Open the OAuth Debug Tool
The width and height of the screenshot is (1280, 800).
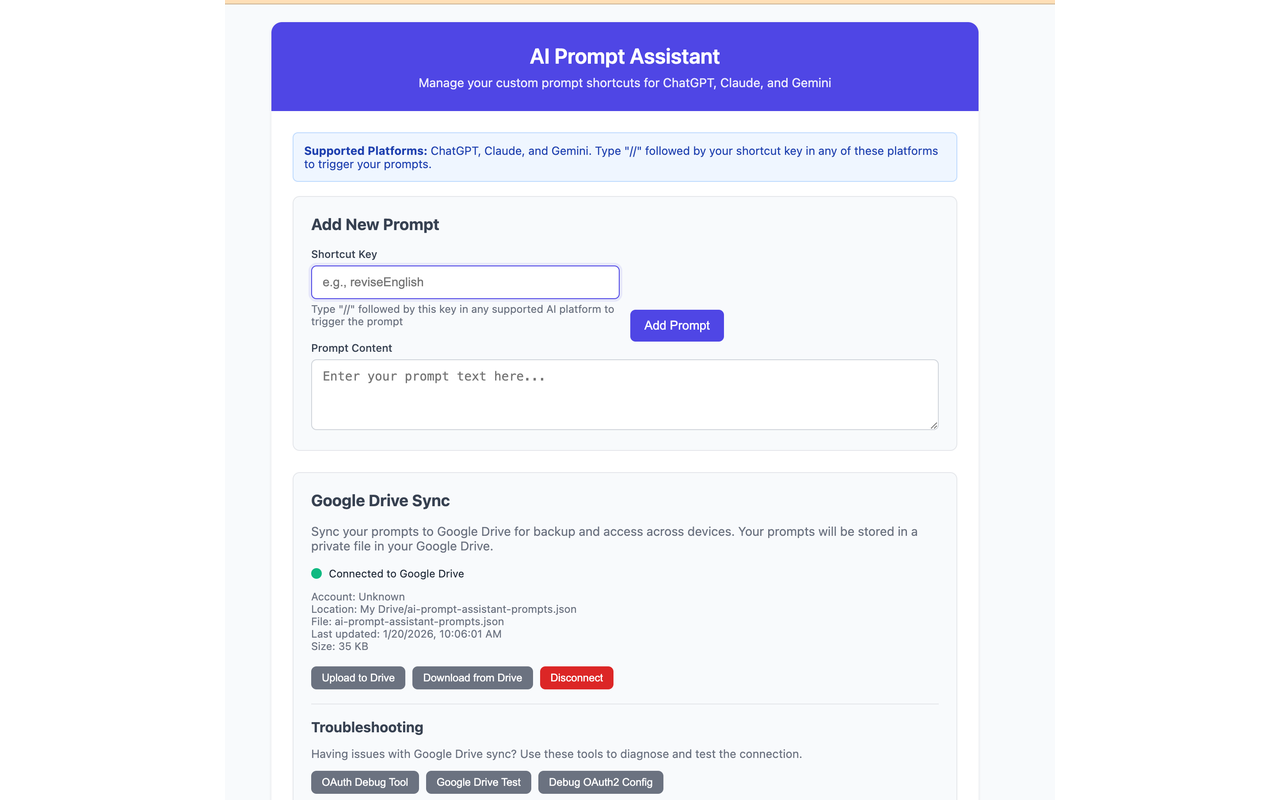[365, 782]
